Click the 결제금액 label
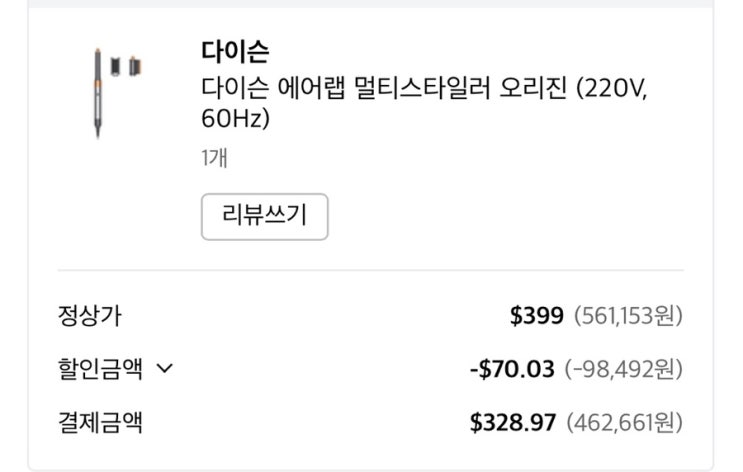The image size is (743, 472). [x=100, y=422]
